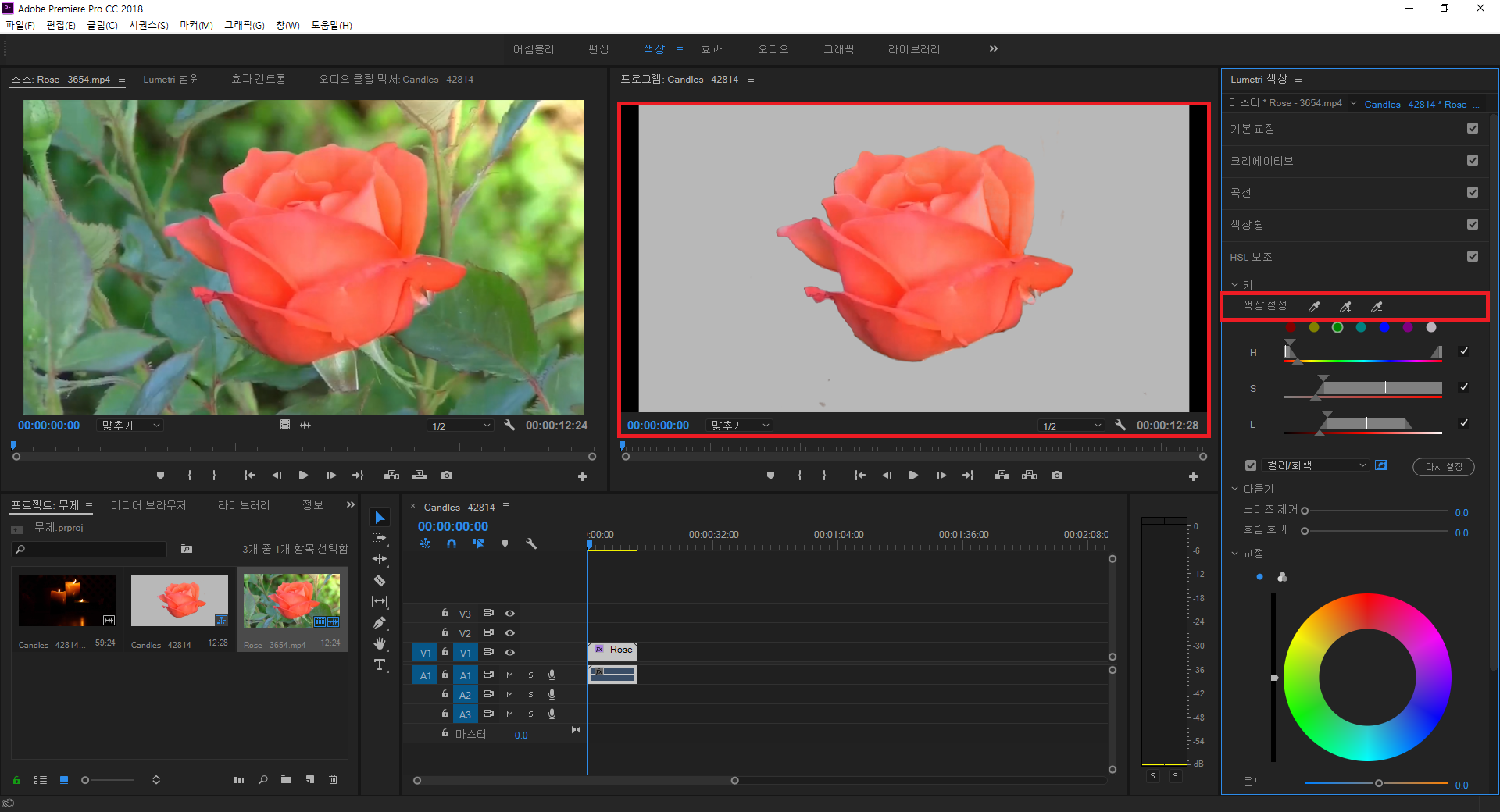Open the 시퀀스(S) menu
This screenshot has width=1500, height=812.
(x=148, y=25)
